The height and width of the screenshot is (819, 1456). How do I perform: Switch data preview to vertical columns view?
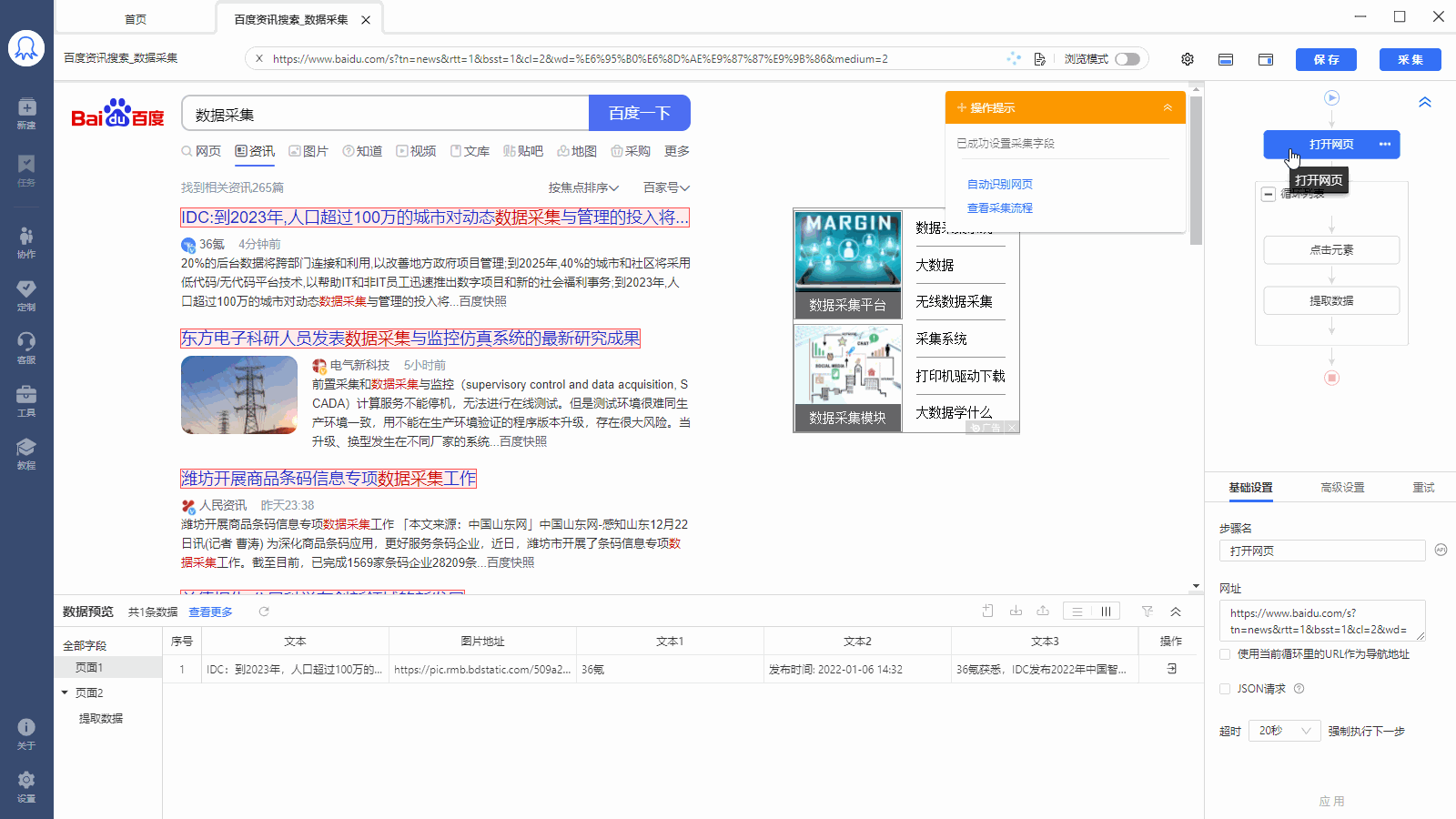pyautogui.click(x=1106, y=612)
